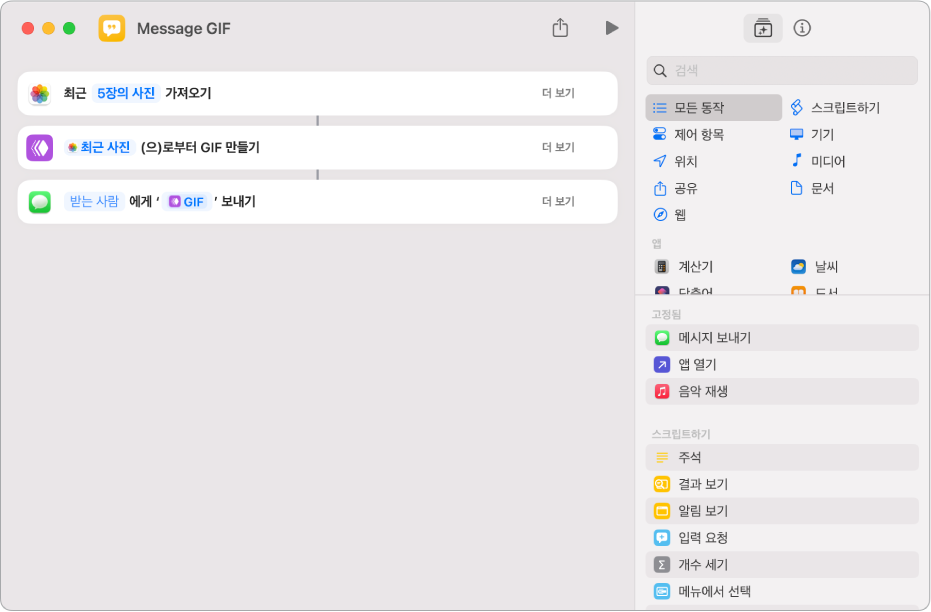Select 웹 category
Viewport: 931px width, 612px height.
tap(670, 214)
